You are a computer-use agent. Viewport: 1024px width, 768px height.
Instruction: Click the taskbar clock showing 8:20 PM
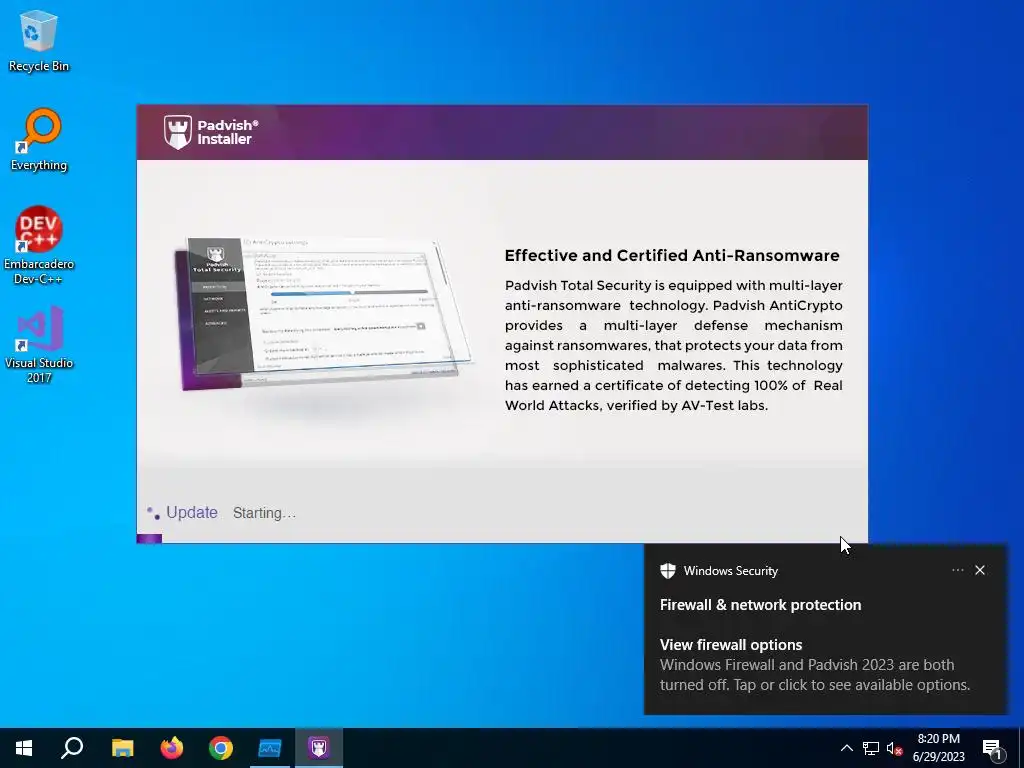pyautogui.click(x=938, y=748)
